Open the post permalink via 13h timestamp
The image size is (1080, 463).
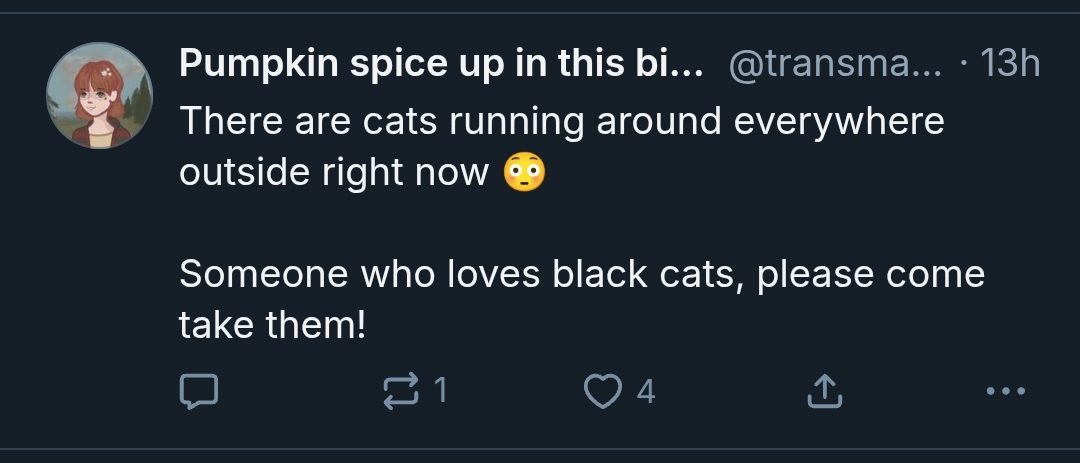point(1009,64)
